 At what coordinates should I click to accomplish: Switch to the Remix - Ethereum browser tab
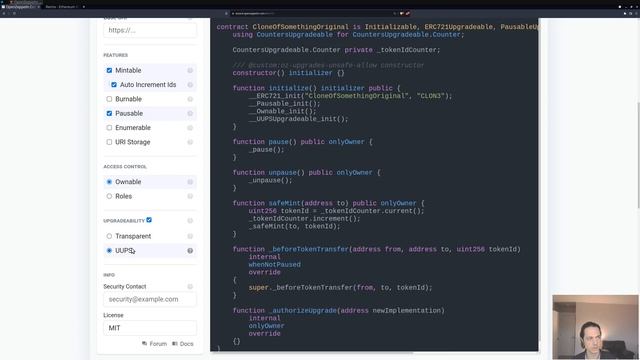point(61,7)
